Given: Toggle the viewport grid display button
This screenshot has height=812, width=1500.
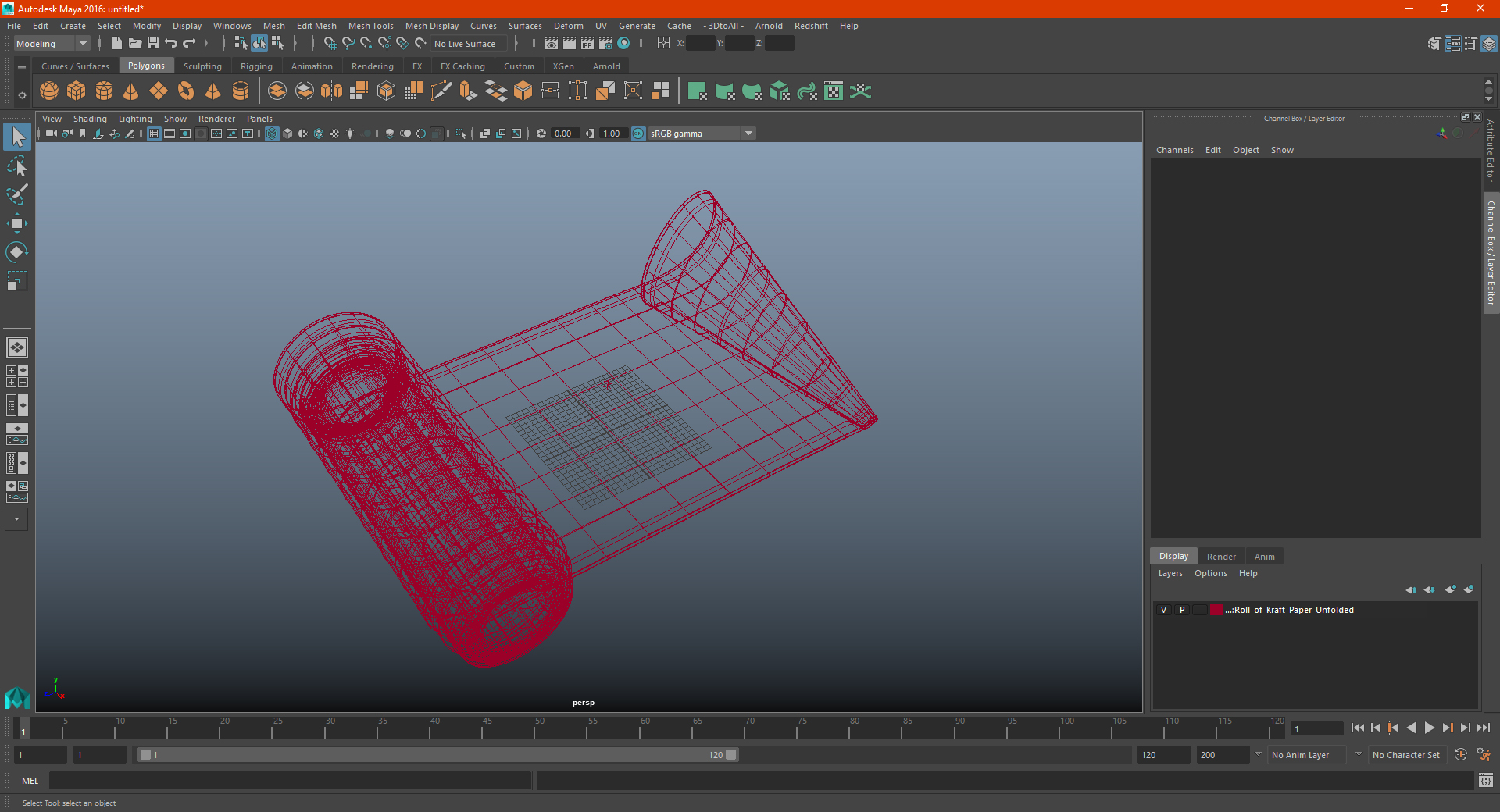Looking at the screenshot, I should [x=154, y=134].
